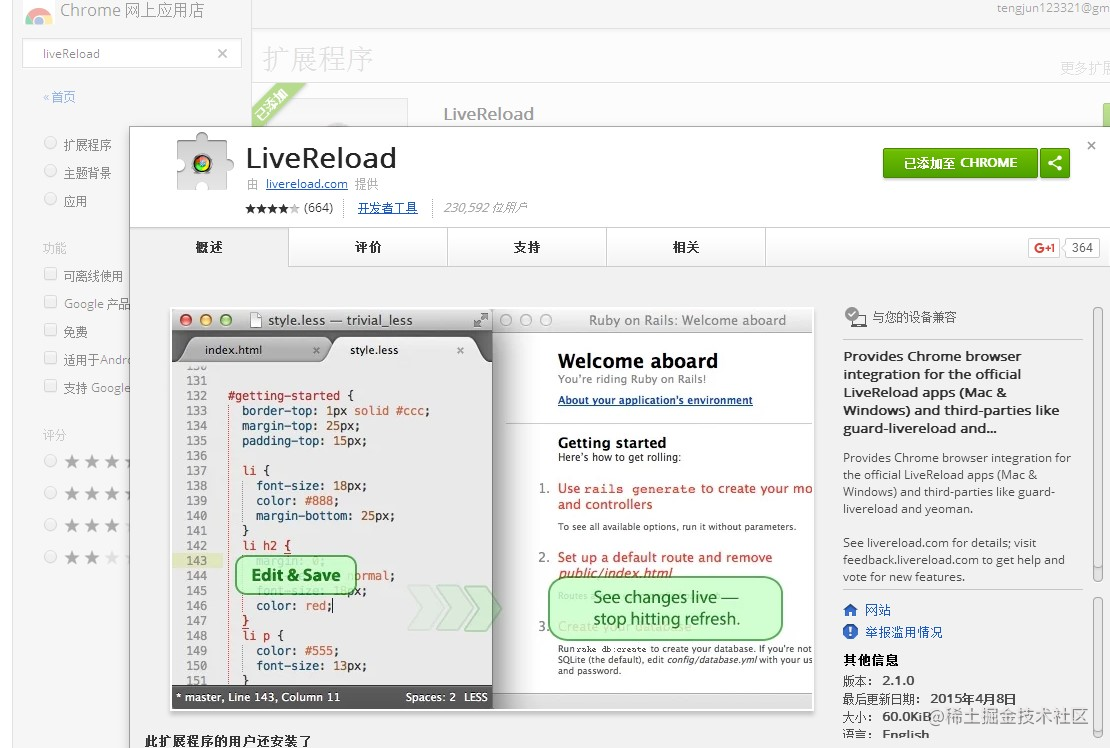Click the share icon button next to CHROME
Image resolution: width=1110 pixels, height=748 pixels.
[1055, 163]
